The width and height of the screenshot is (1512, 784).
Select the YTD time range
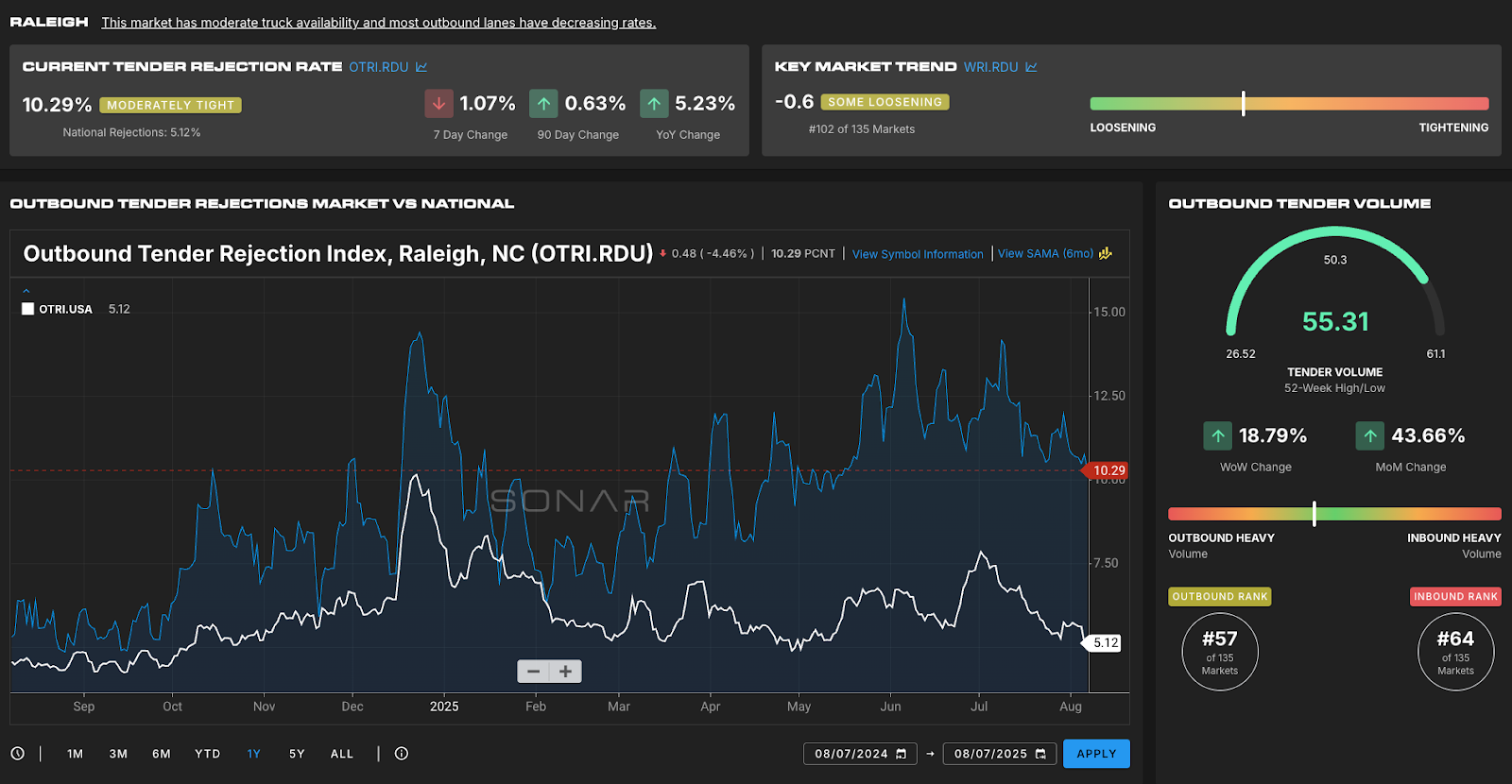(208, 754)
